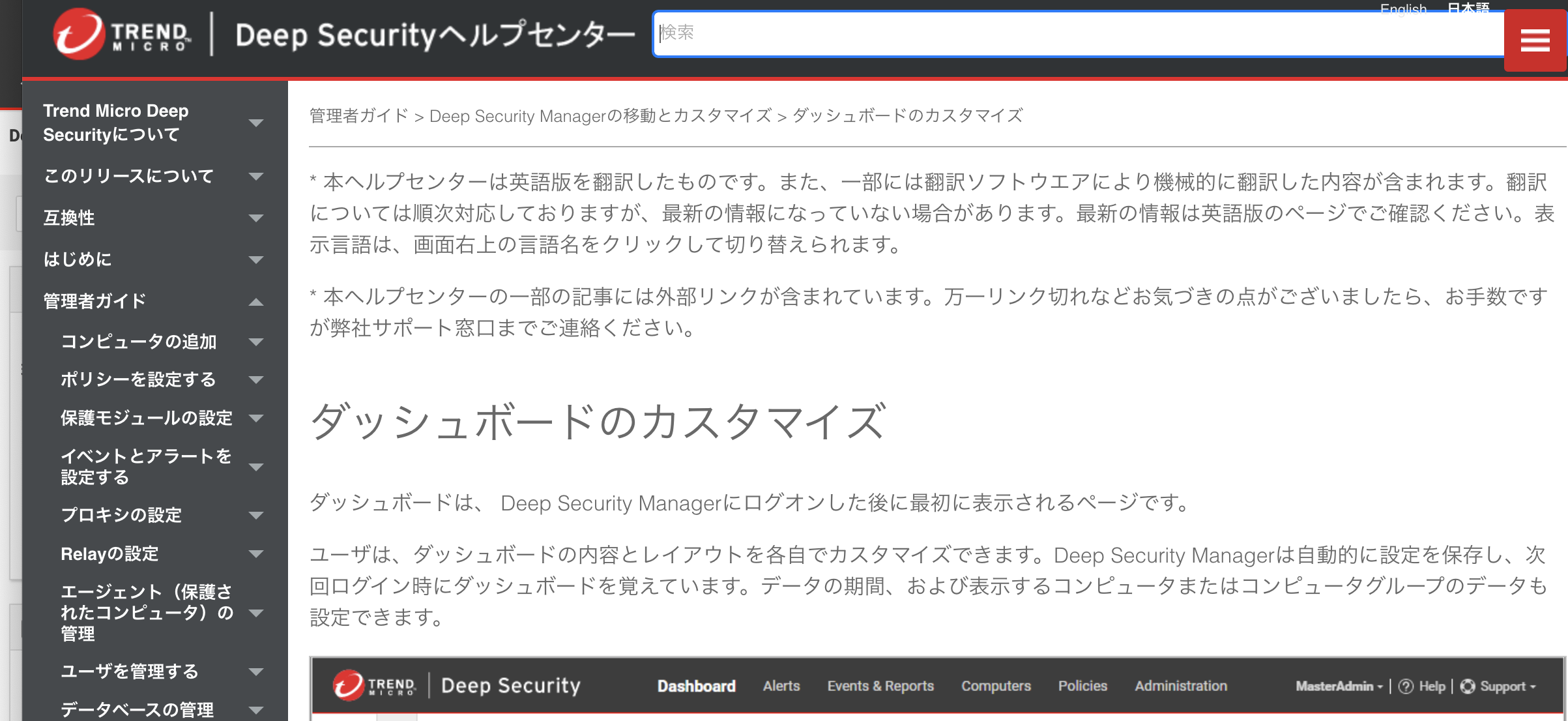
Task: Open エージェント（保護されたコンピュータ）の管理 item
Action: 147,613
